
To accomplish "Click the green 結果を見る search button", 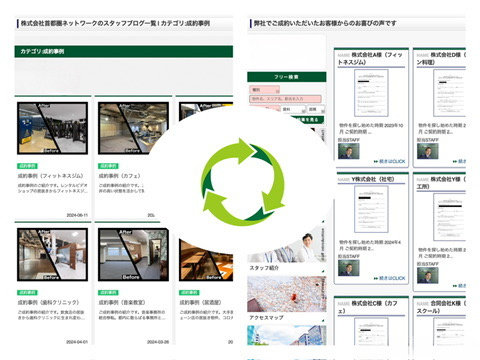I will [x=307, y=120].
